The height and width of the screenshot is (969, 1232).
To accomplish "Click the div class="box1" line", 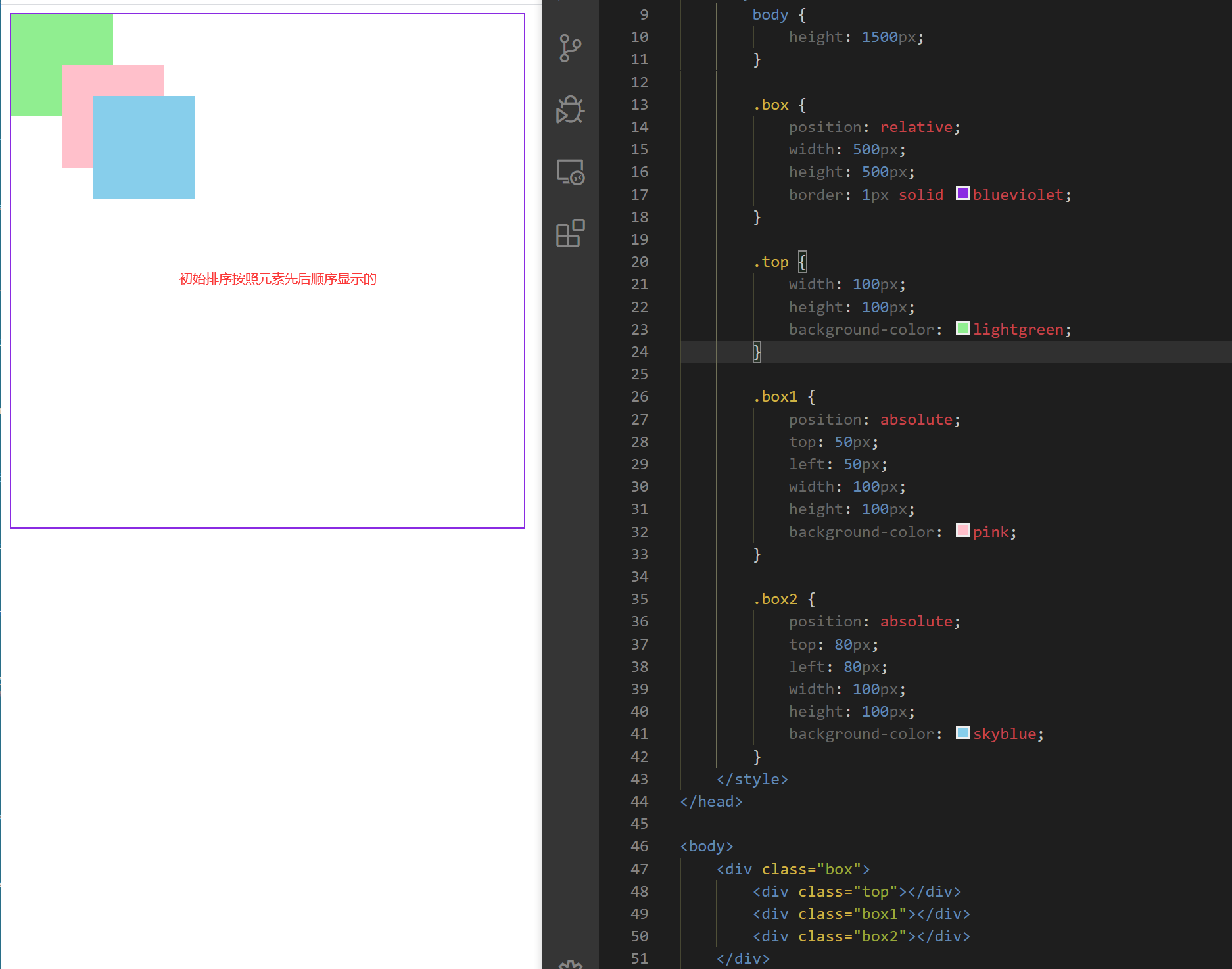I will [861, 914].
